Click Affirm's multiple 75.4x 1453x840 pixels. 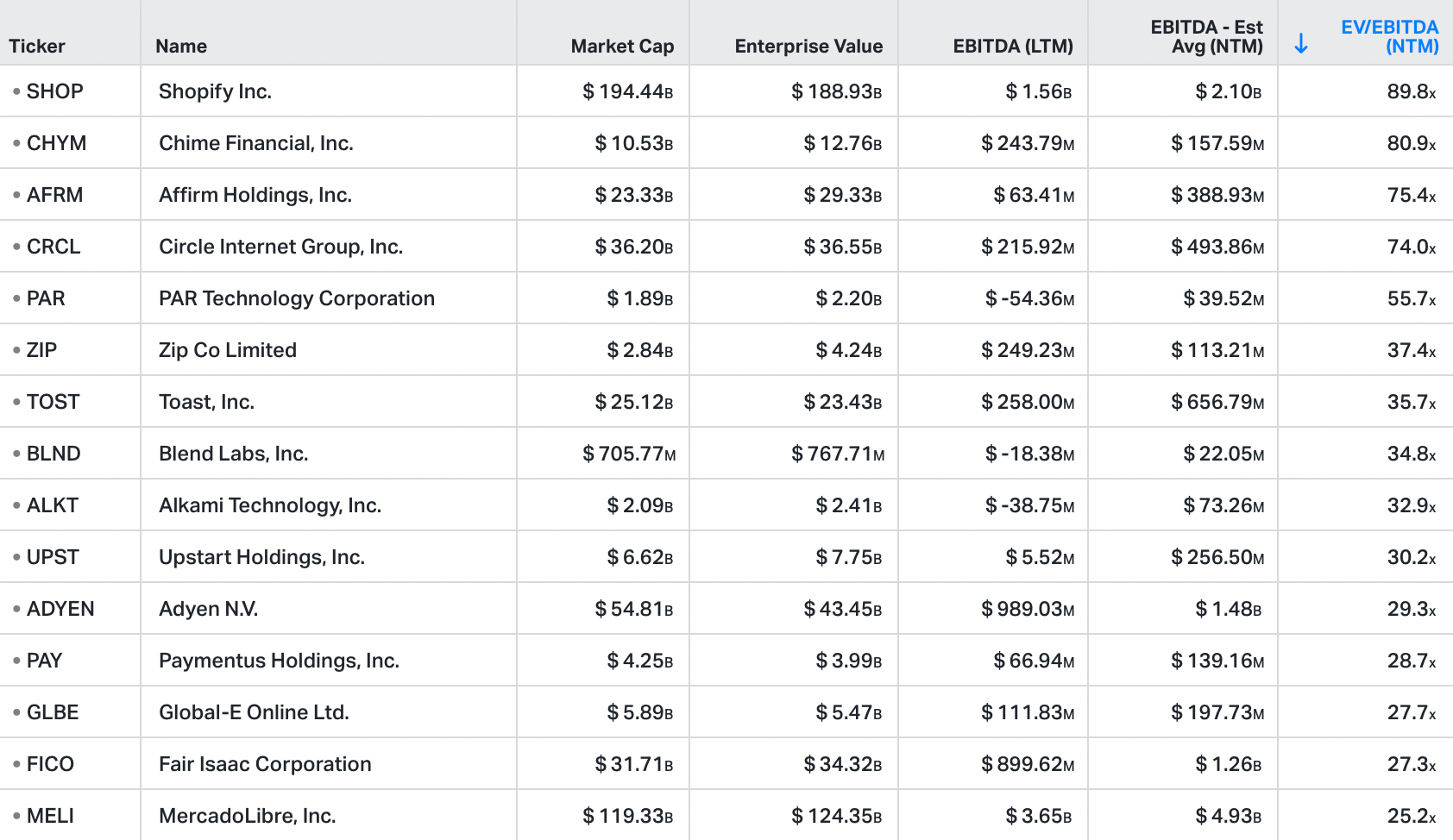1412,195
